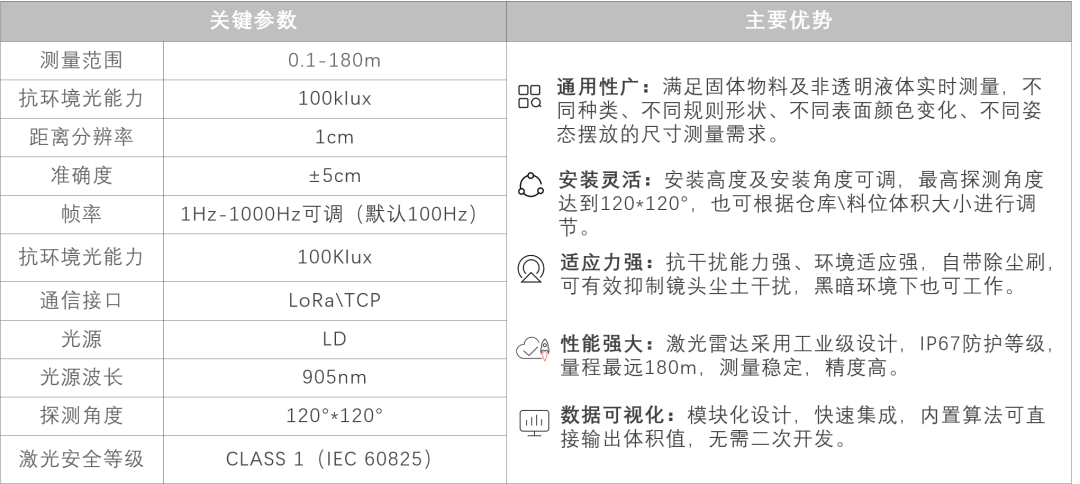Click the 0.1-180m range value
The height and width of the screenshot is (484, 1080).
334,61
